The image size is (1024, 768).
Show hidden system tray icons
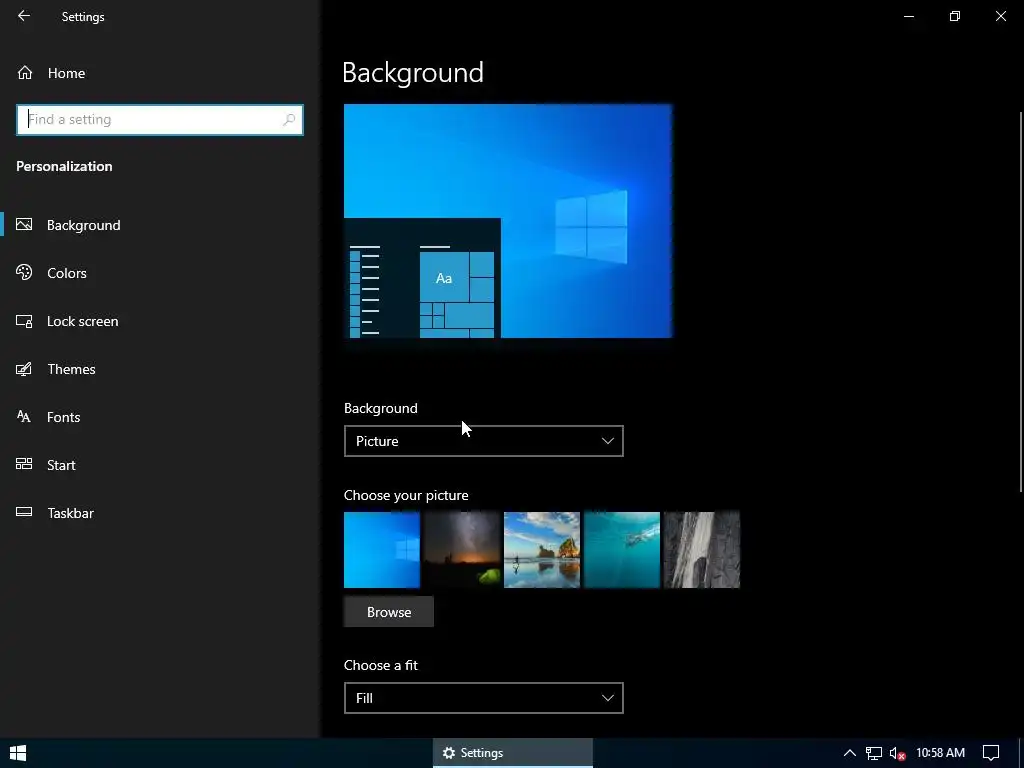coord(850,753)
